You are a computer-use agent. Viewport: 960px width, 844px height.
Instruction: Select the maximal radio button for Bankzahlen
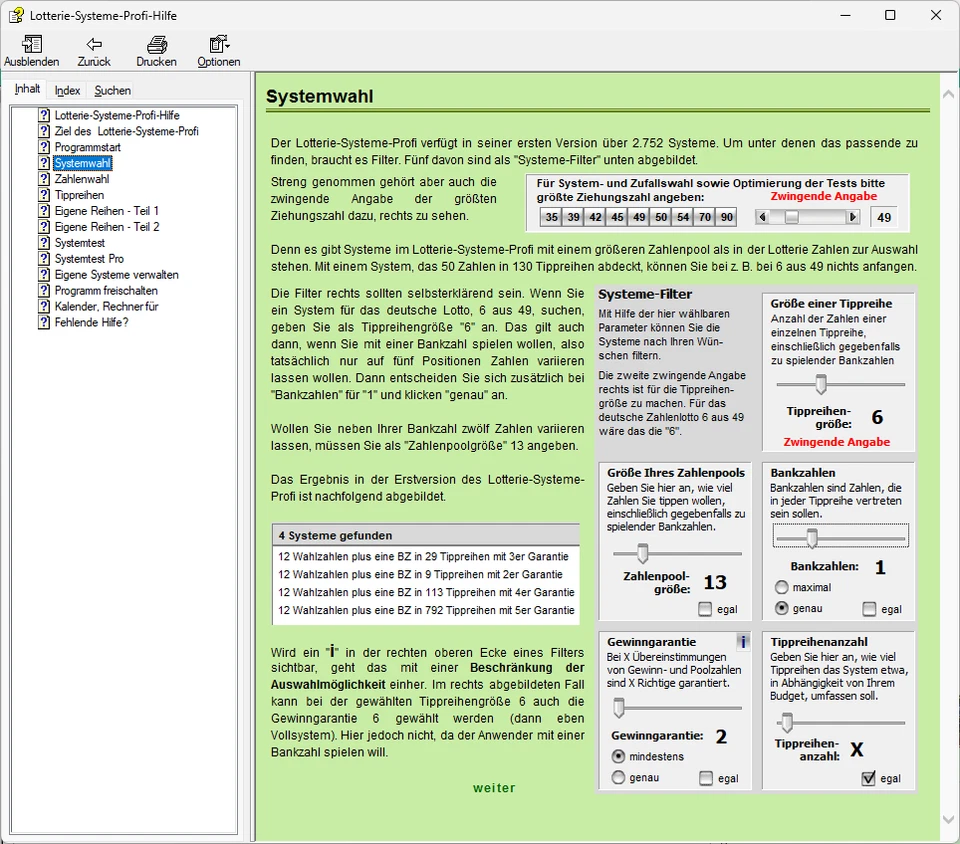click(x=782, y=587)
